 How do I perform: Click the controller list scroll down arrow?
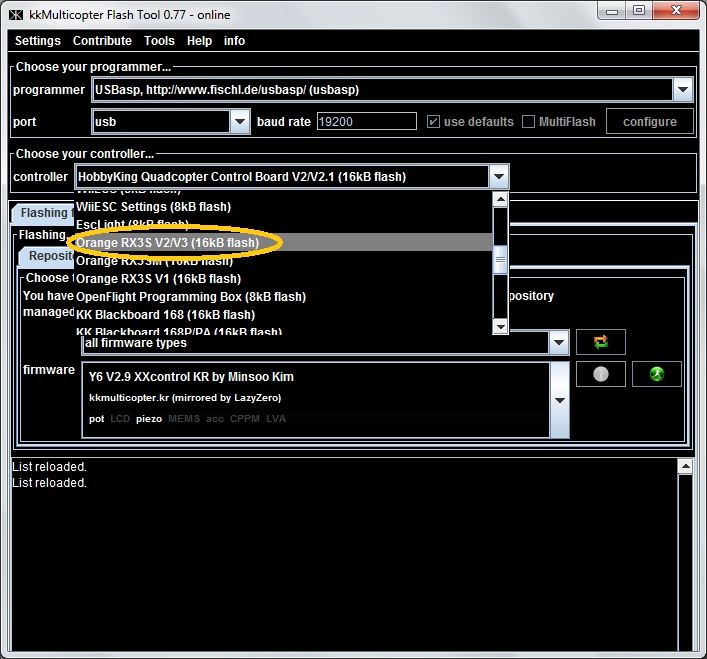click(500, 326)
